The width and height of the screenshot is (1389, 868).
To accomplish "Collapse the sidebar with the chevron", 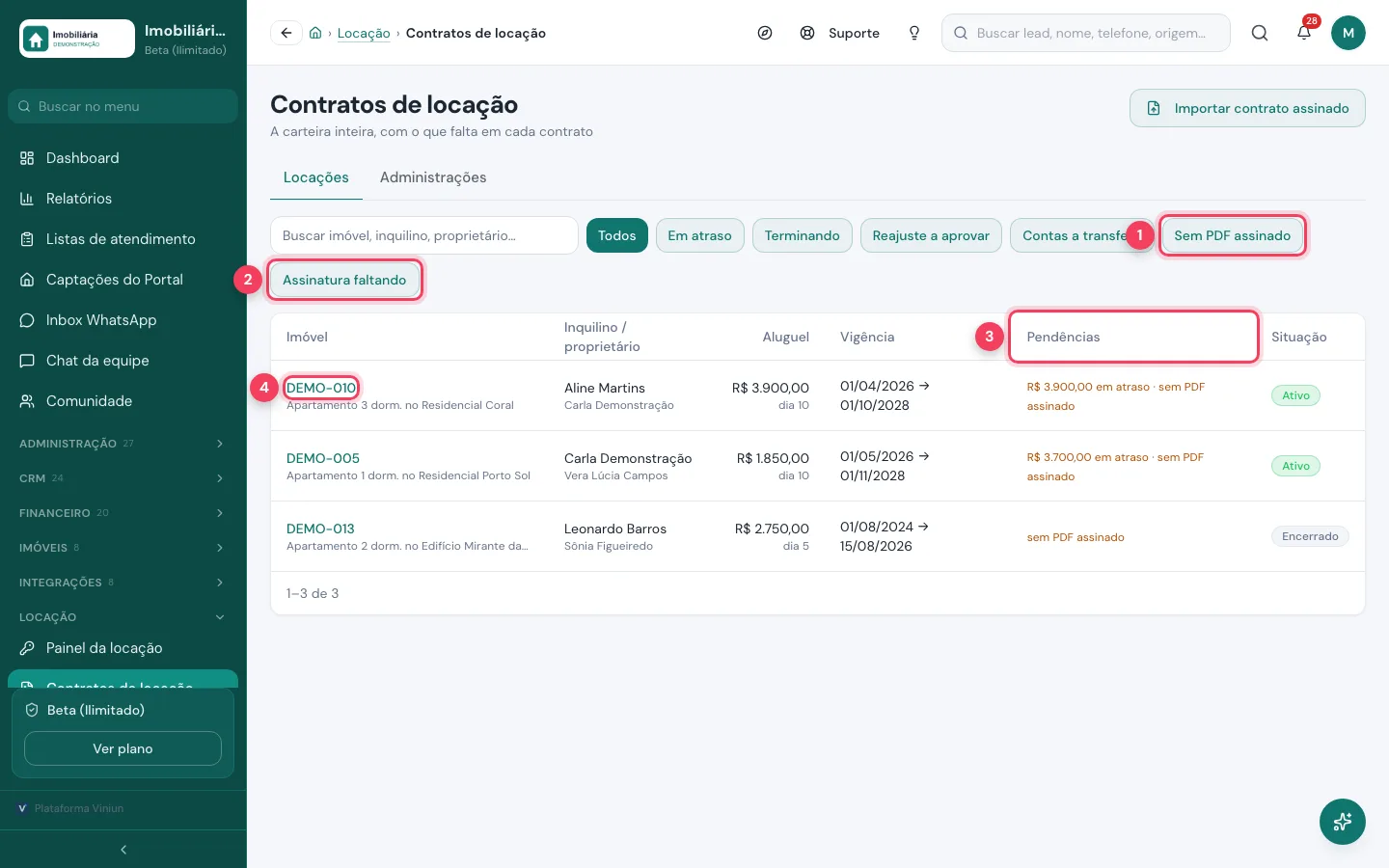I will click(123, 850).
